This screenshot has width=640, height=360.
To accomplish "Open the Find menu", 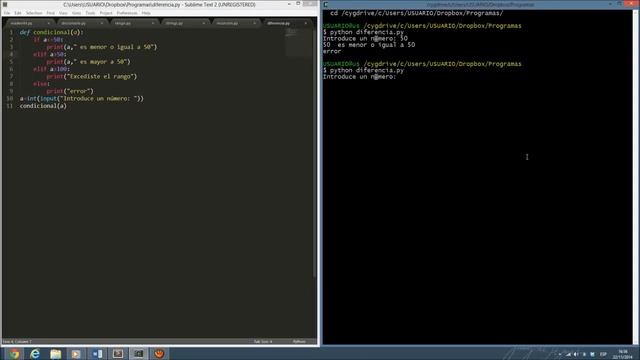I will (x=51, y=13).
